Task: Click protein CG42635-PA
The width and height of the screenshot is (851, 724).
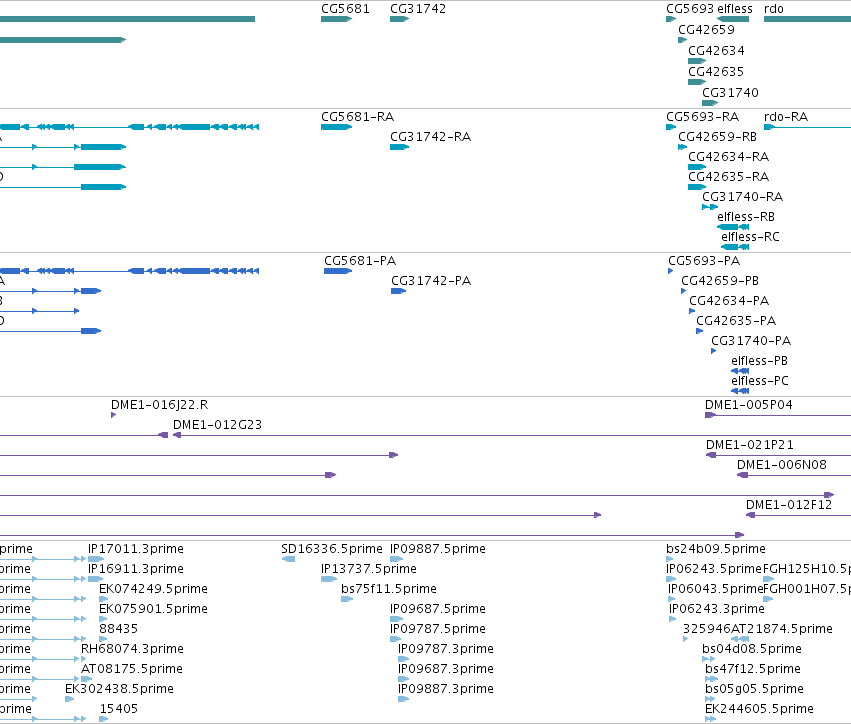Action: [700, 331]
